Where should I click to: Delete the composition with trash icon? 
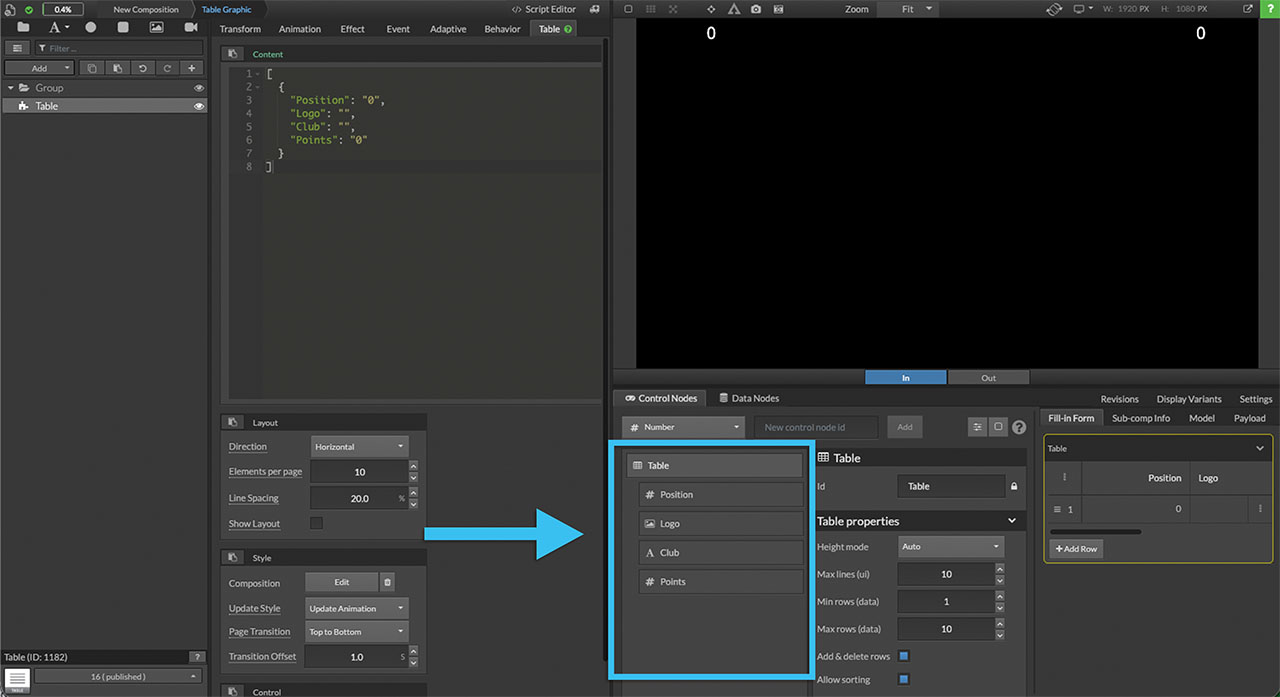point(388,582)
